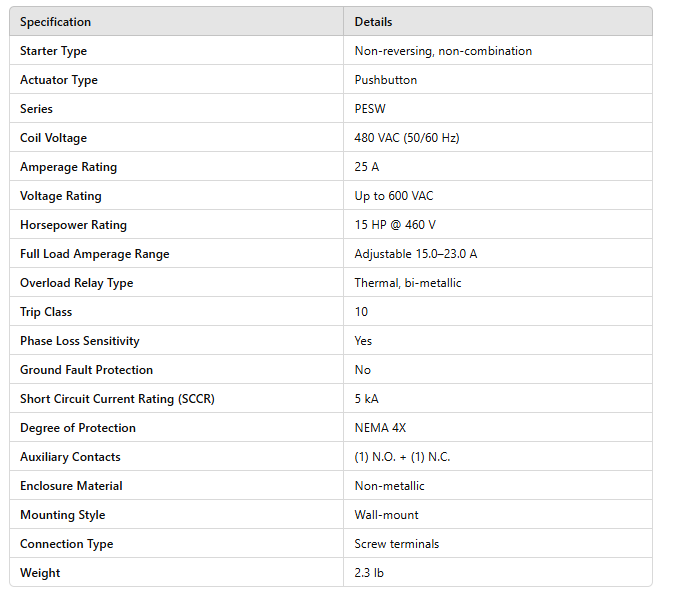Viewport: 674px width, 591px height.
Task: Click the Auxiliary Contacts value cell
Action: click(401, 457)
